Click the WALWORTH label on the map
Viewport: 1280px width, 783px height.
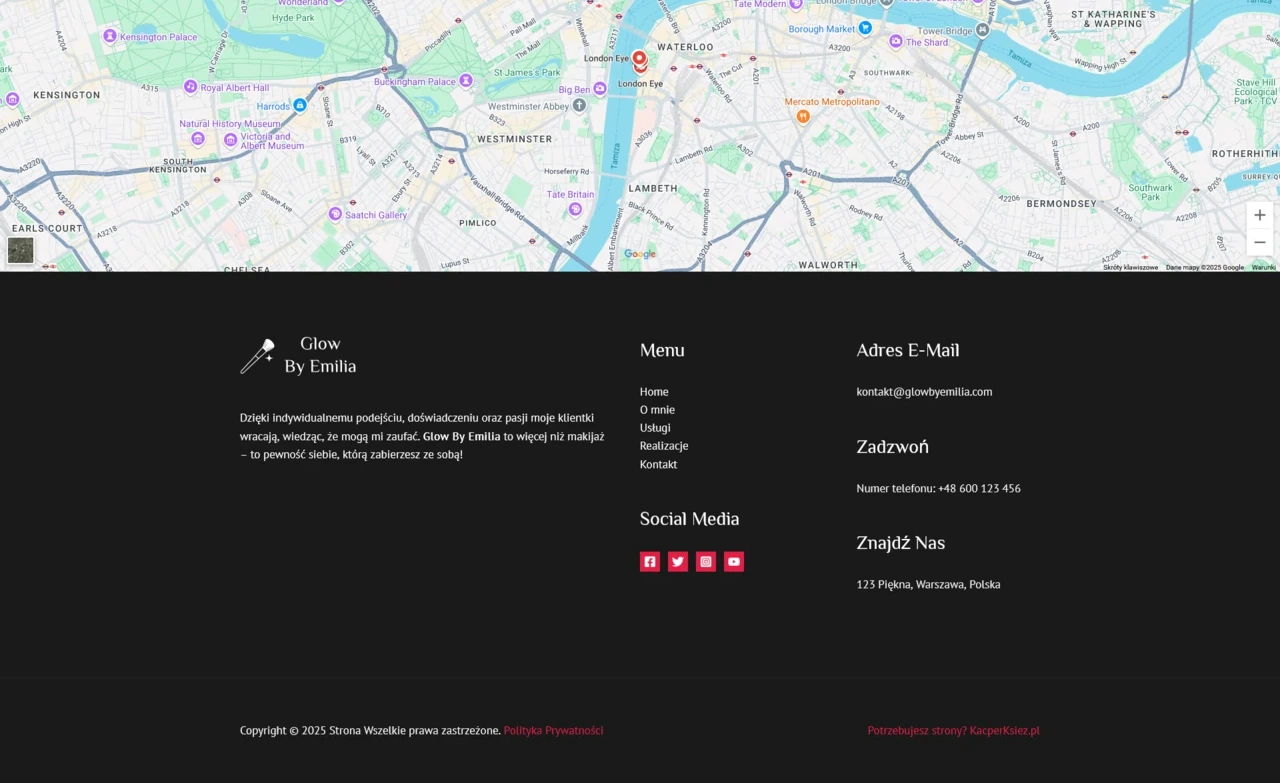tap(828, 265)
